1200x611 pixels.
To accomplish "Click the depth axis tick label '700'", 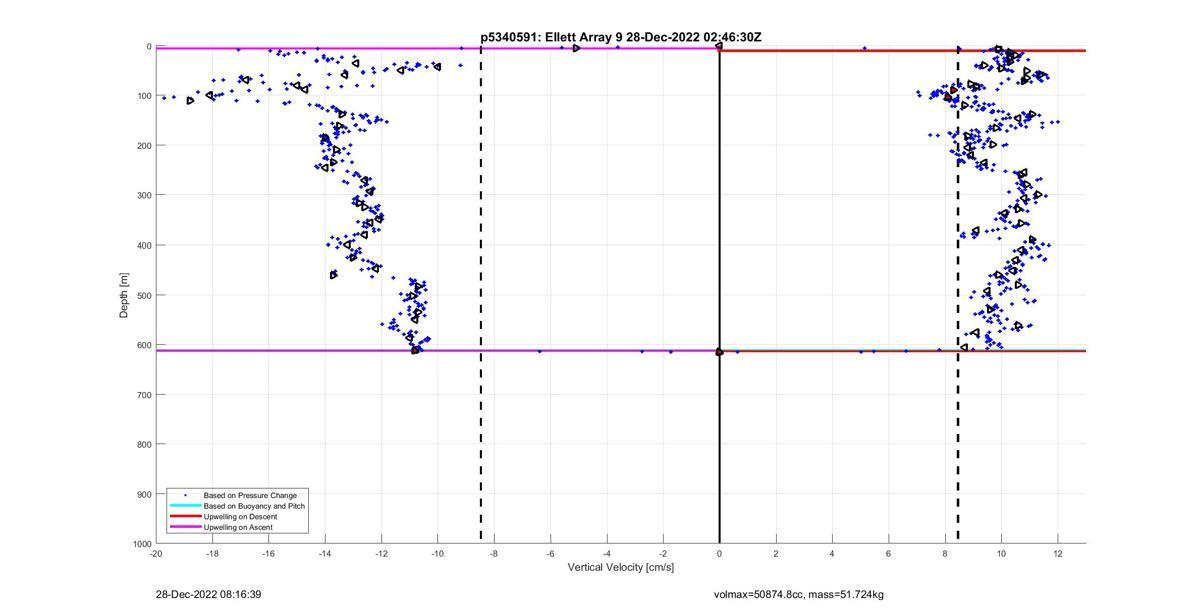I will tap(144, 395).
